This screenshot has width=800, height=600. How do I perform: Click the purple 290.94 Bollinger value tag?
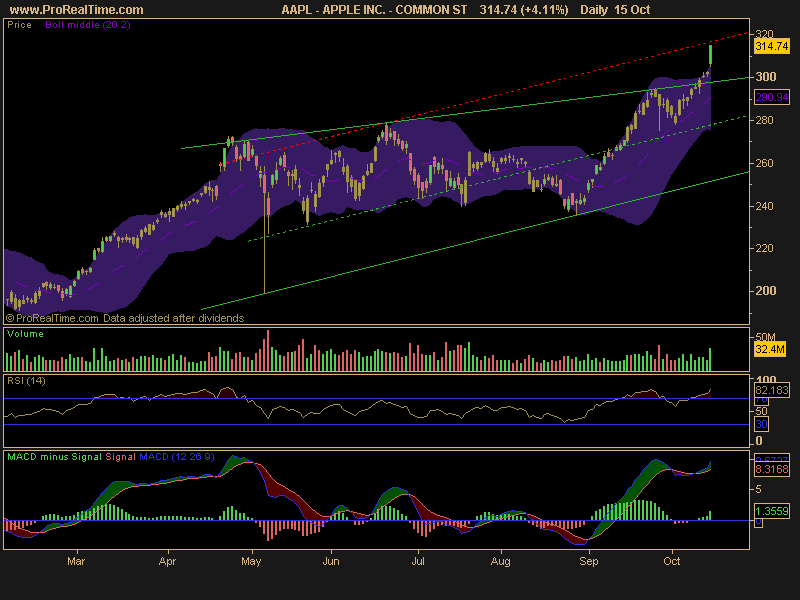(x=772, y=97)
